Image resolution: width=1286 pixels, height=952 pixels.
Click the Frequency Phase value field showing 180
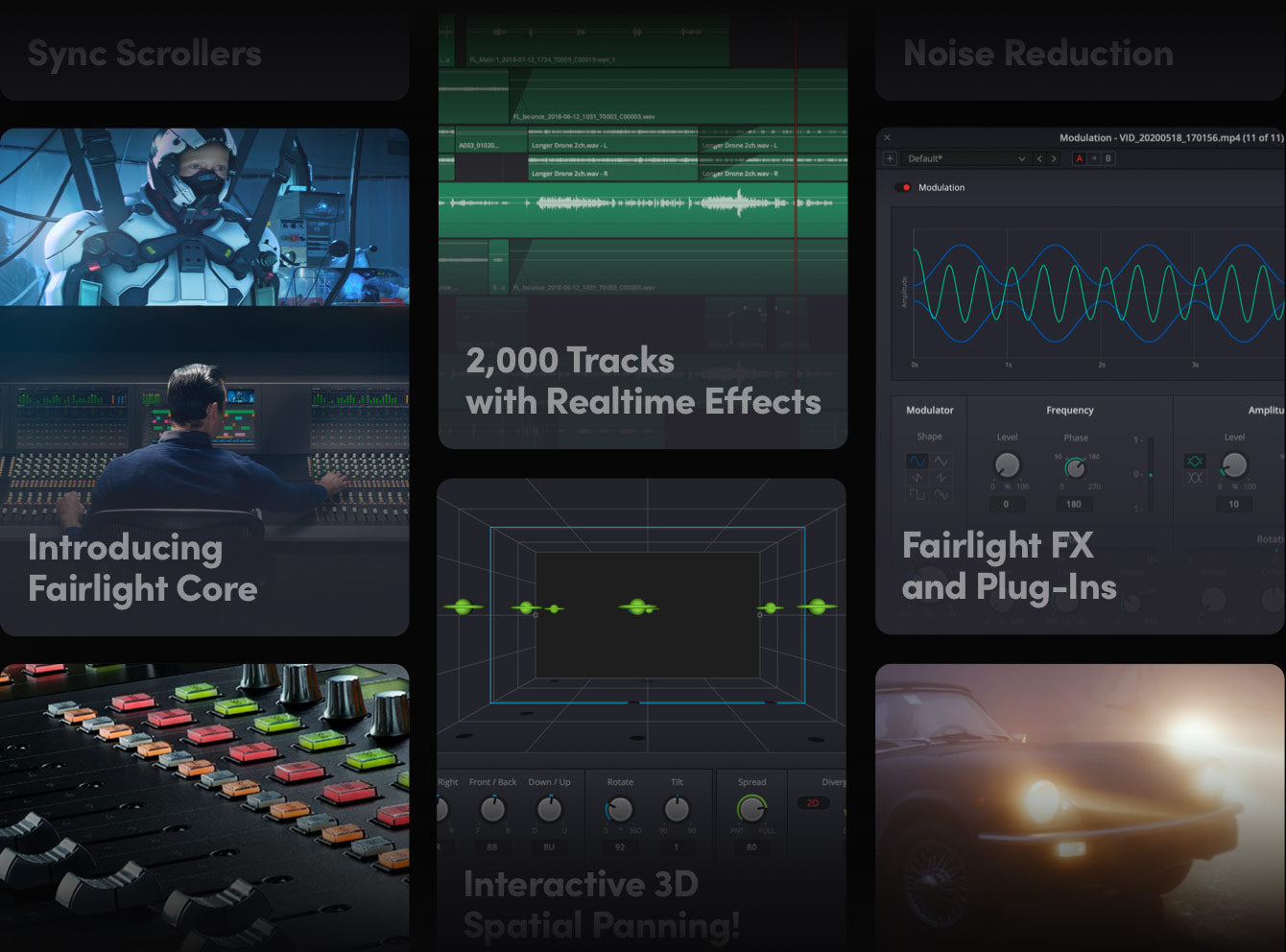pos(1074,504)
